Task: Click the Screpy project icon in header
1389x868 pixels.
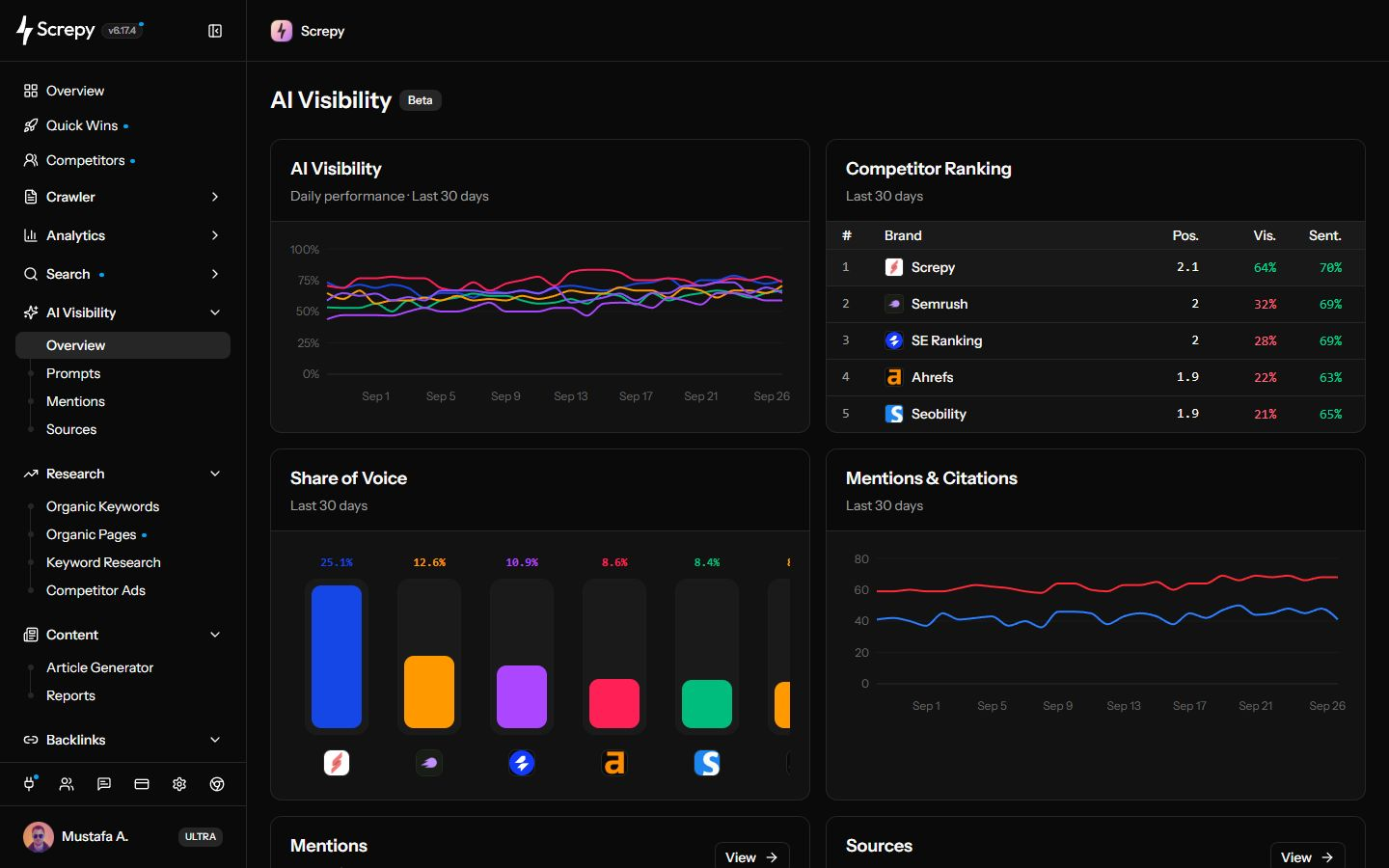Action: coord(282,31)
